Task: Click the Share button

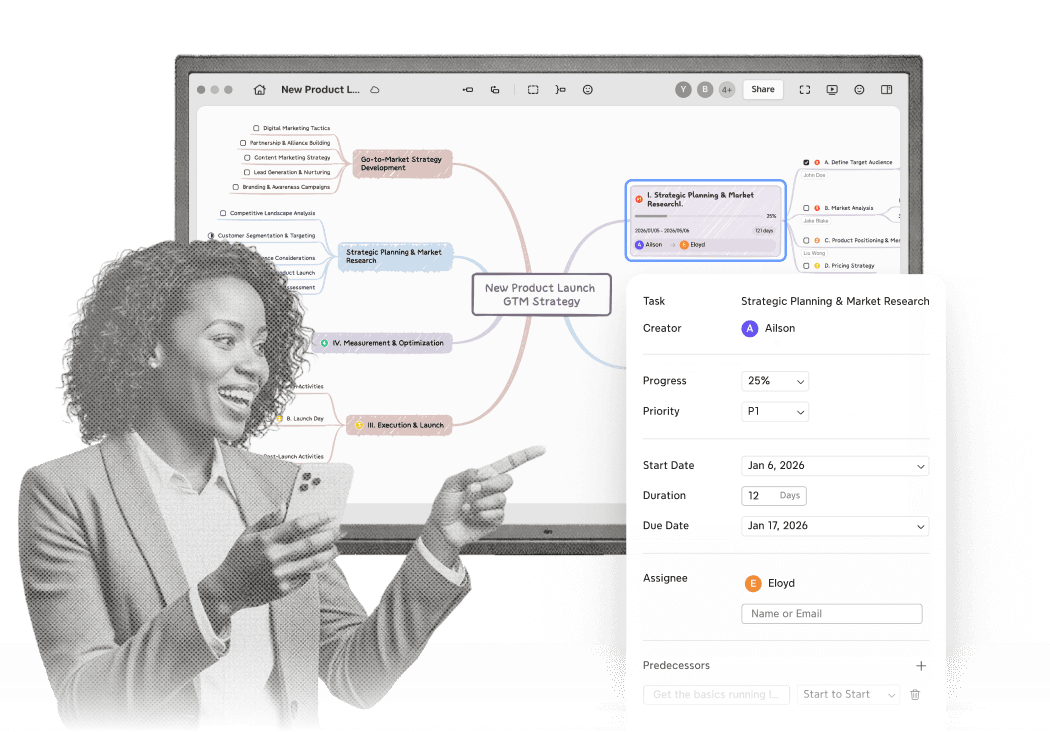Action: point(763,89)
